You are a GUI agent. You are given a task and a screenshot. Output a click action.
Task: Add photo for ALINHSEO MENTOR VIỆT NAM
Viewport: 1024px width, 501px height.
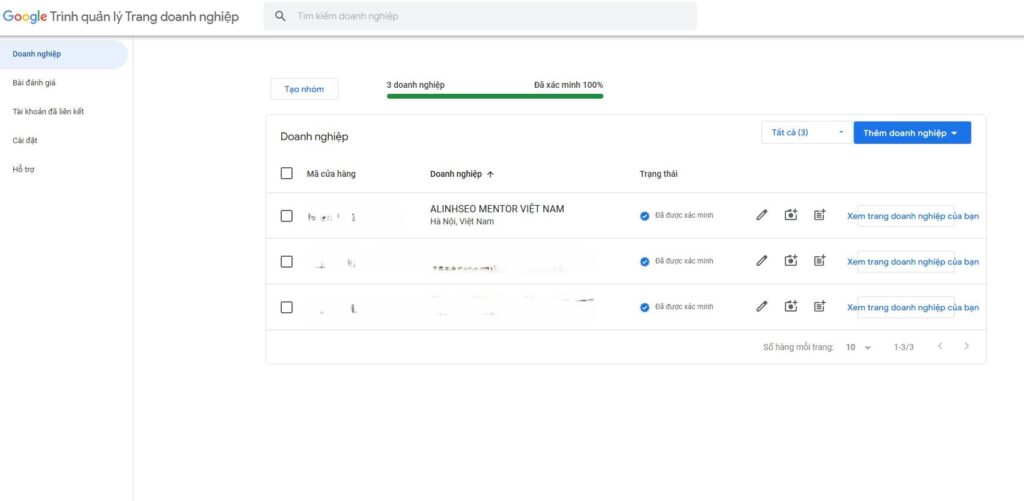791,215
